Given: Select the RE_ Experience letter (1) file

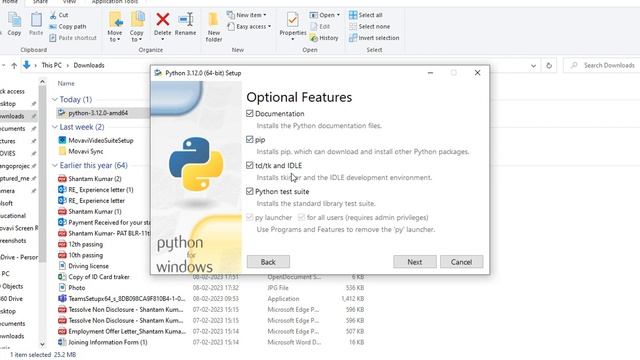Looking at the screenshot, I should click(x=101, y=190).
